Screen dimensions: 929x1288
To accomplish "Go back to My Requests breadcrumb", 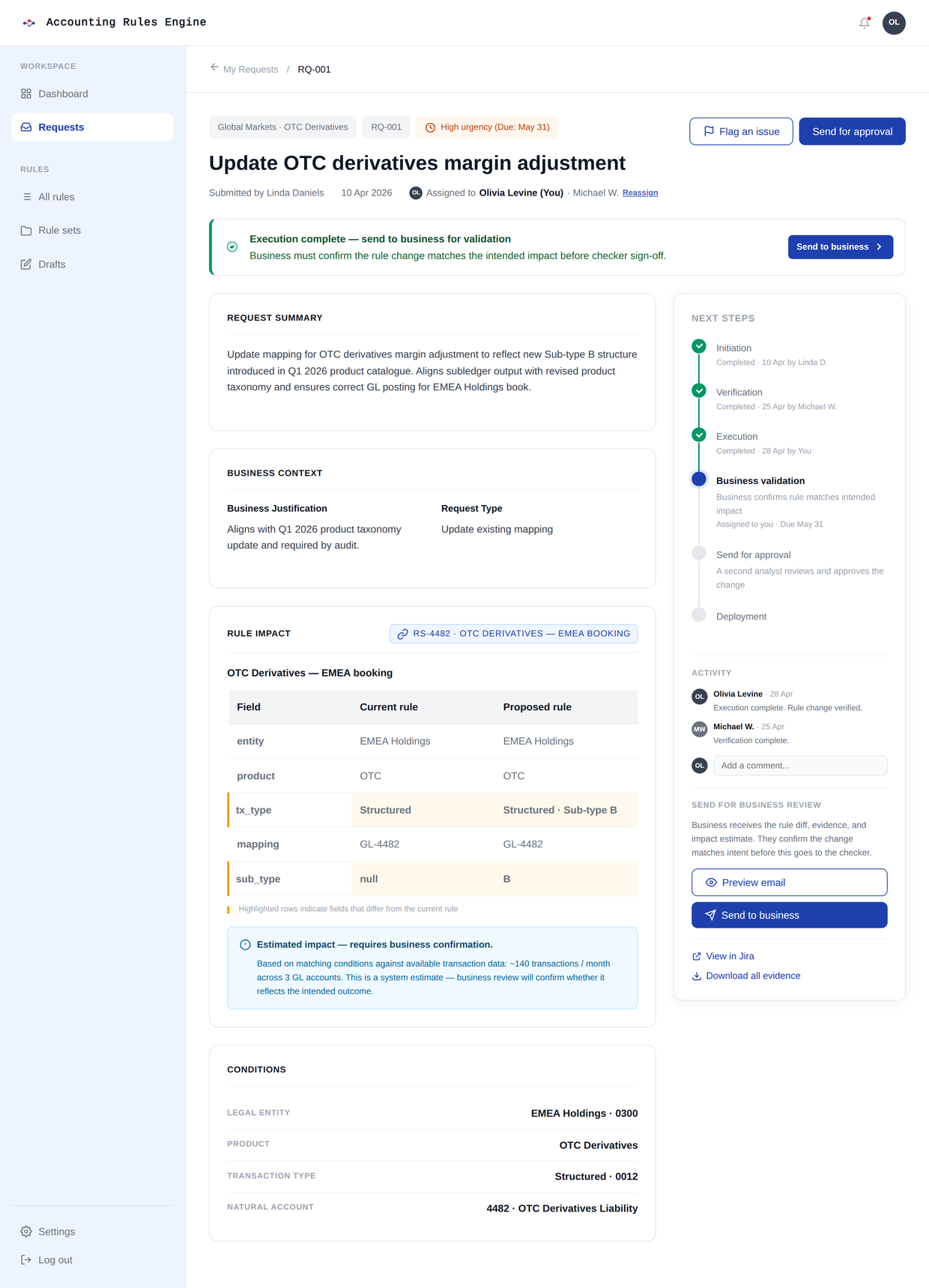I will pos(250,69).
